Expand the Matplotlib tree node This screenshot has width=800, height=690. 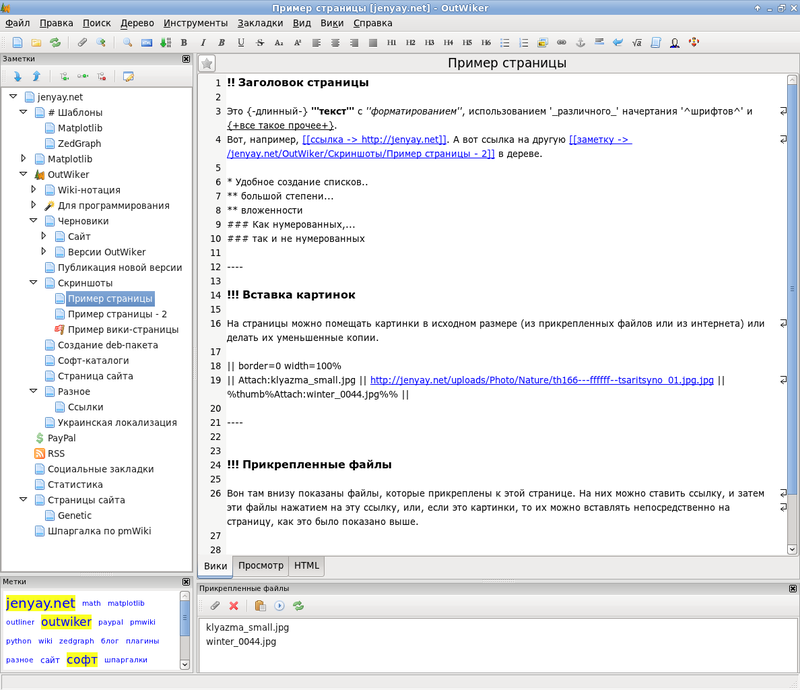25,158
